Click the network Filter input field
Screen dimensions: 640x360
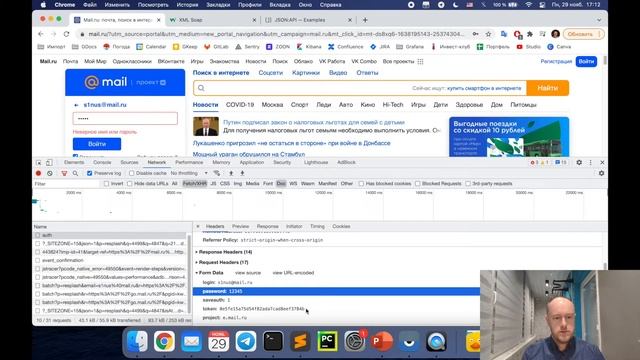[x=66, y=184]
